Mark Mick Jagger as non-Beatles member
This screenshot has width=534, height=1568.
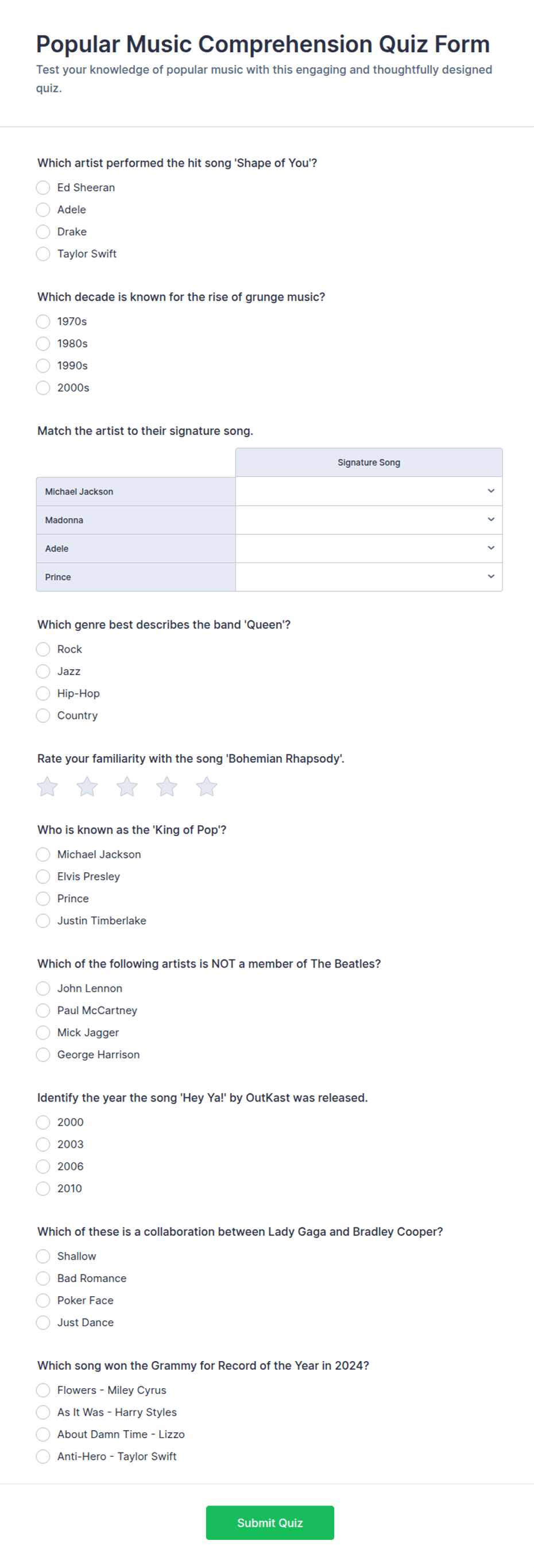coord(43,1033)
